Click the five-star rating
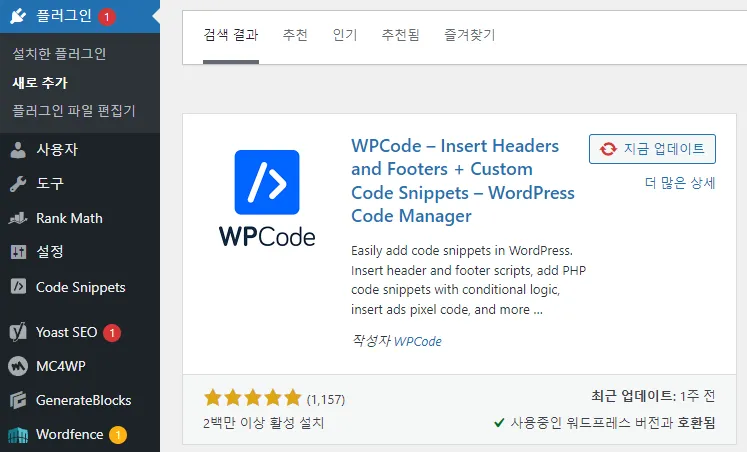This screenshot has width=747, height=452. 252,398
